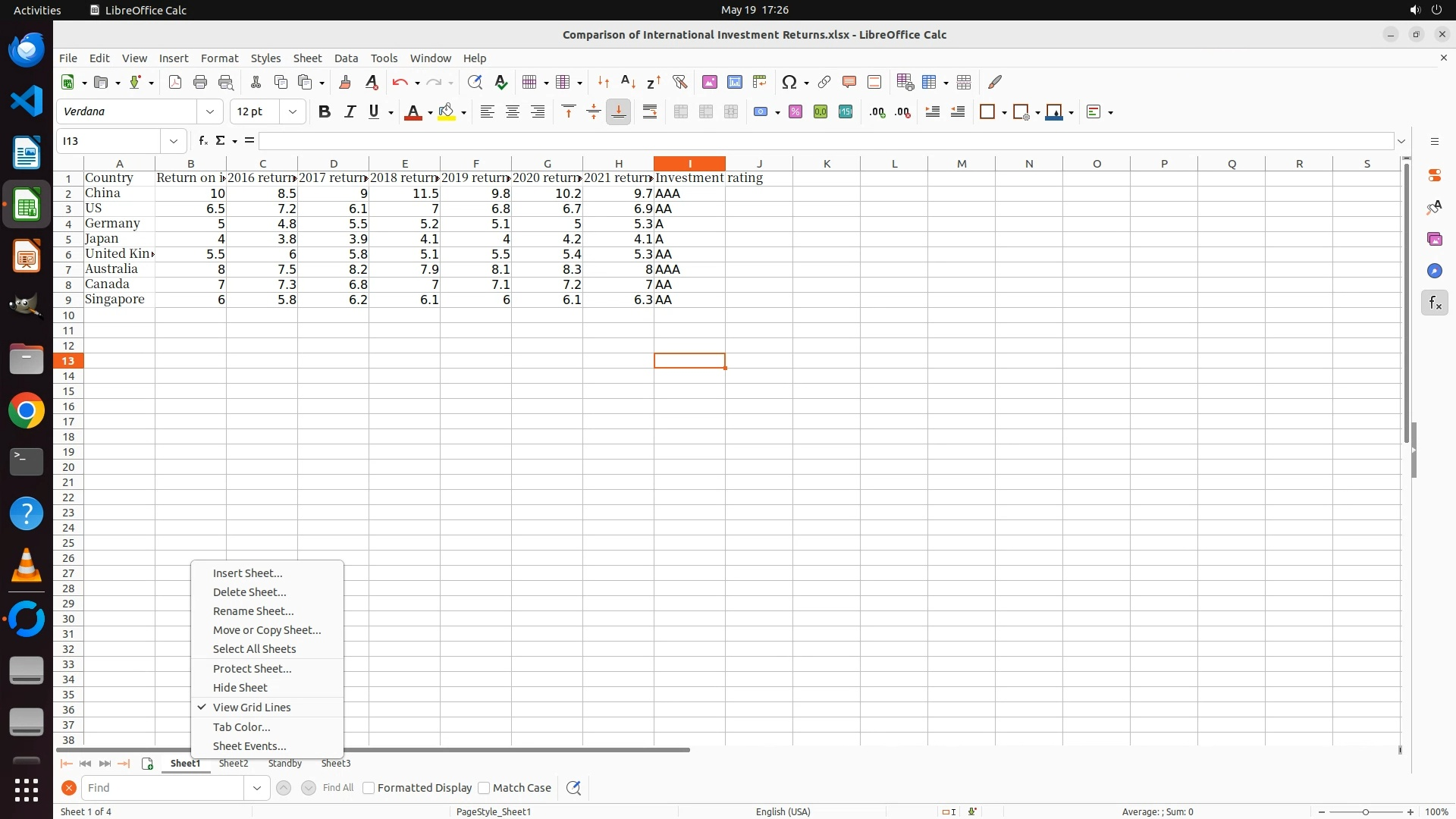Toggle View Grid Lines in context menu
Screen dimensions: 1456x819
tap(252, 708)
